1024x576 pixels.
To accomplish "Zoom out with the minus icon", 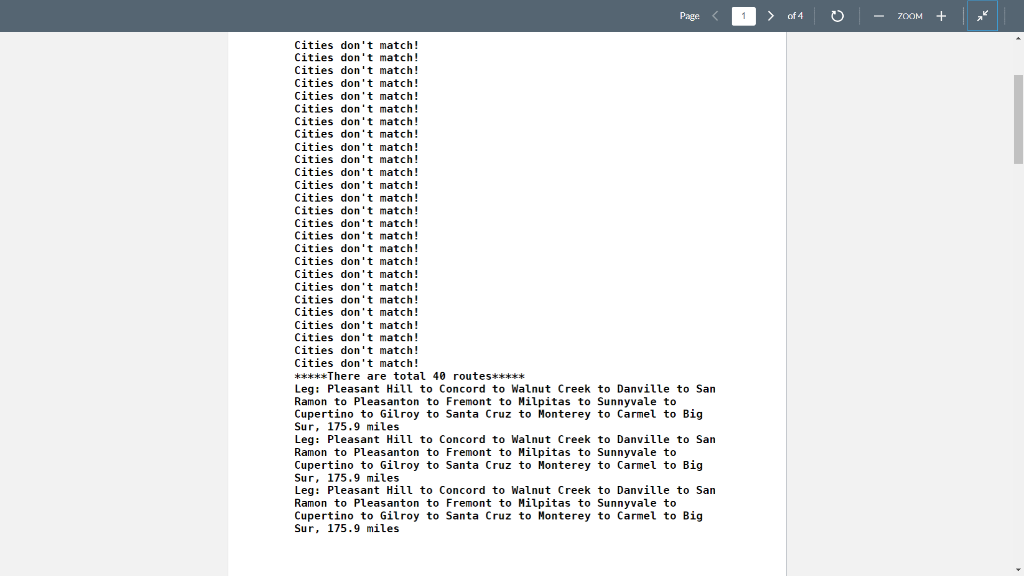I will click(878, 16).
